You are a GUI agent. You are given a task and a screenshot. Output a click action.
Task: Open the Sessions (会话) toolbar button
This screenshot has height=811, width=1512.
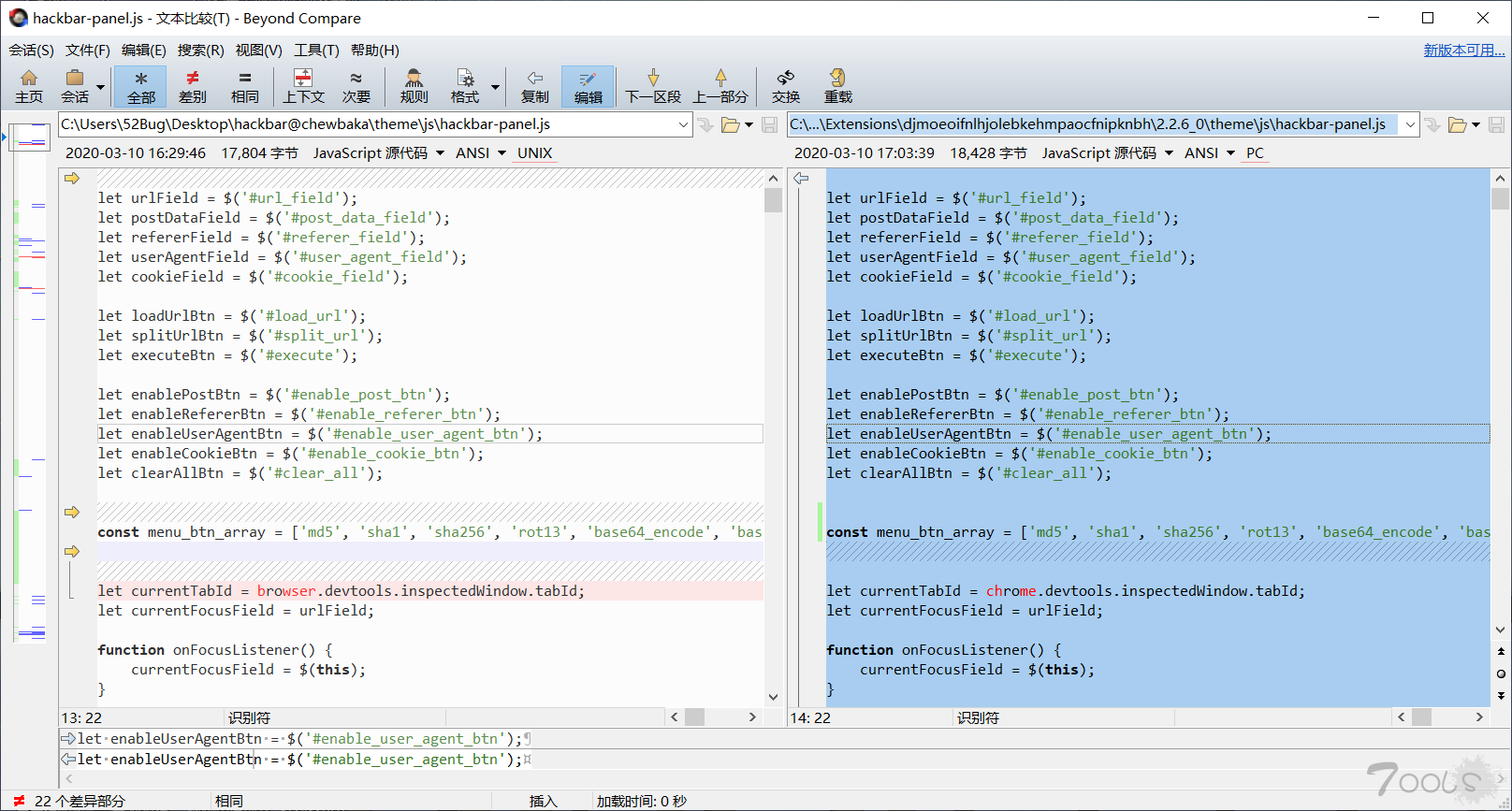click(75, 86)
